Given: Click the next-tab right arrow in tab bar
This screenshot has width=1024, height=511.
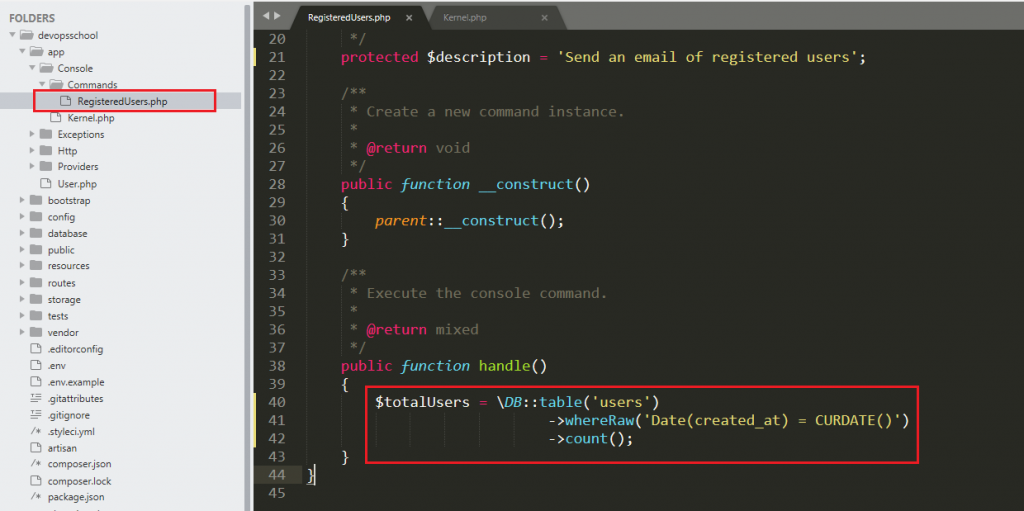Looking at the screenshot, I should [277, 17].
